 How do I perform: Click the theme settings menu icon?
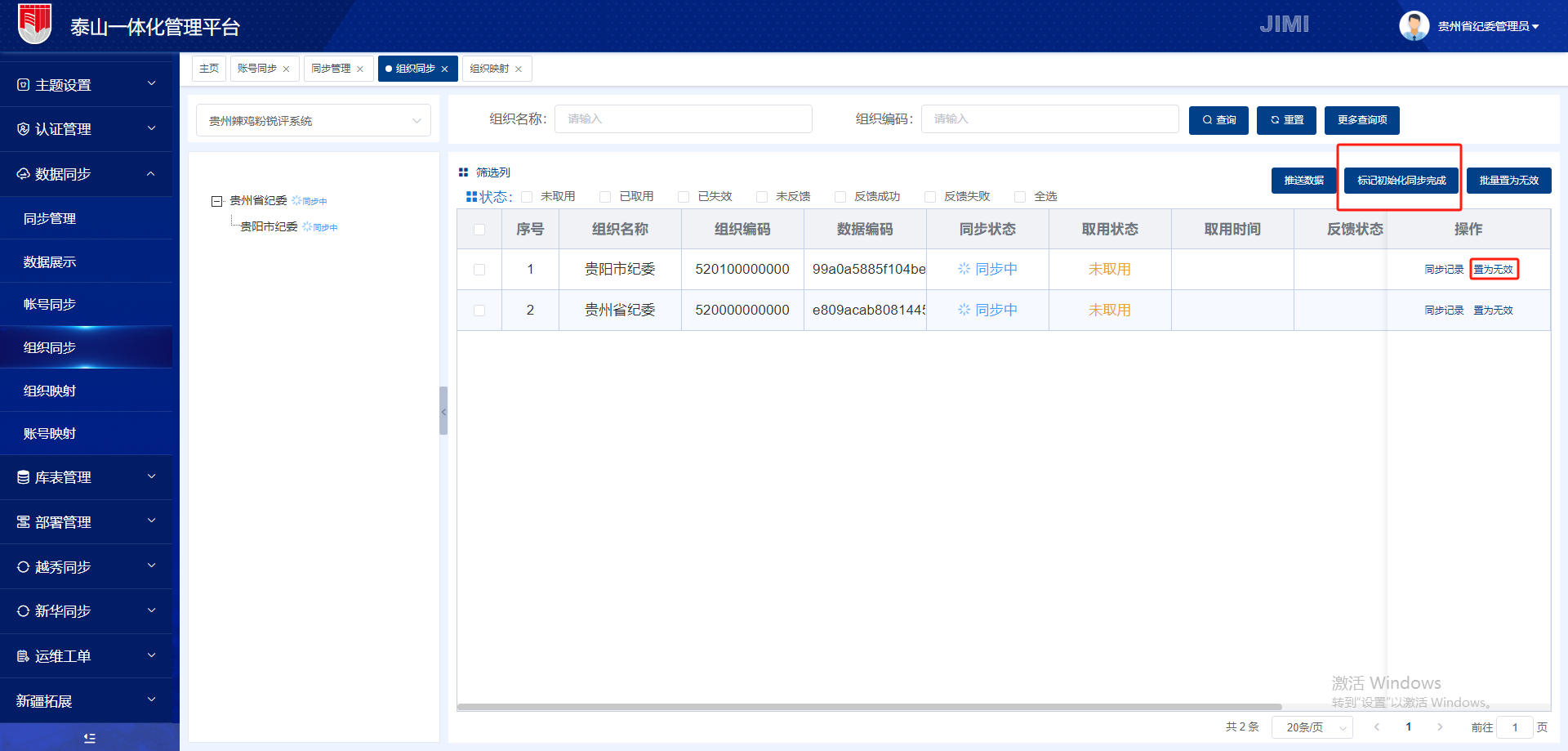(23, 85)
